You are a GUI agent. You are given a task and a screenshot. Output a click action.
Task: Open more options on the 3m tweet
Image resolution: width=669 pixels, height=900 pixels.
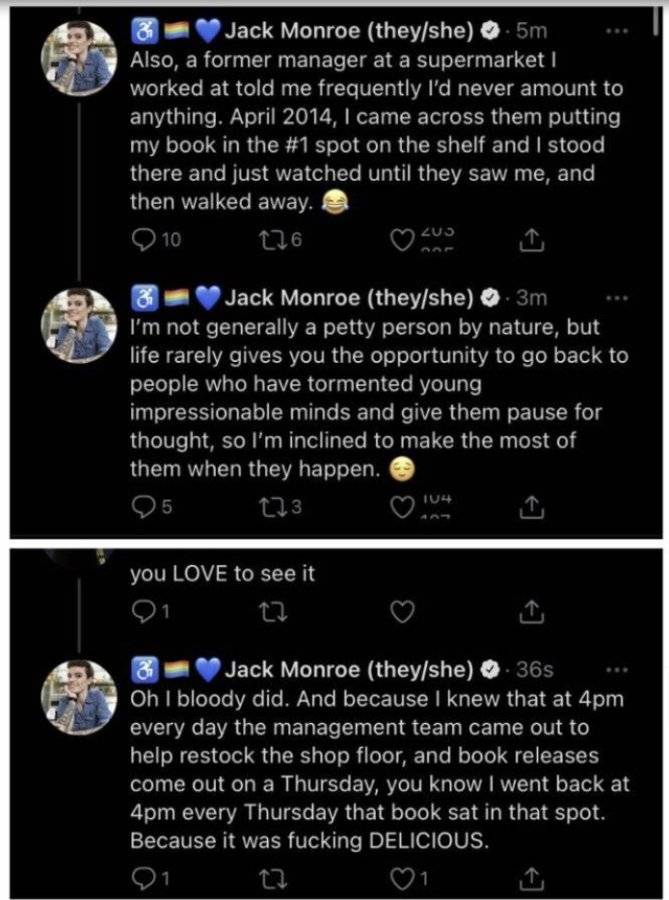tap(617, 298)
